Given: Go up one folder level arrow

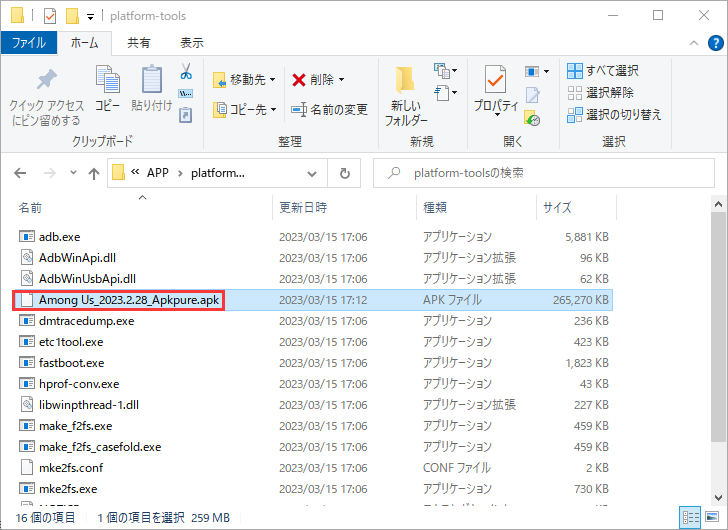Looking at the screenshot, I should click(94, 174).
